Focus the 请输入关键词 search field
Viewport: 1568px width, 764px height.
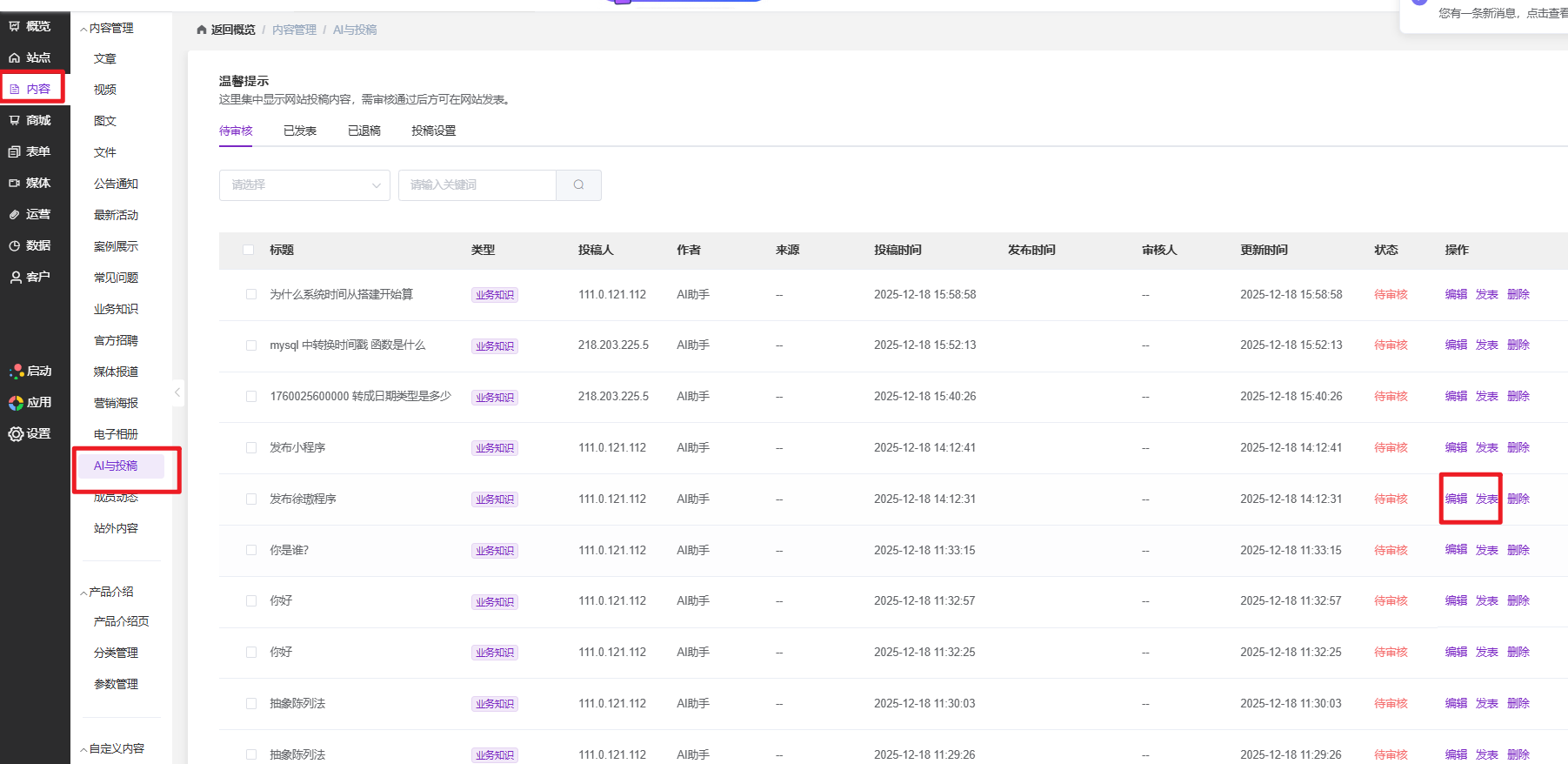coord(477,184)
